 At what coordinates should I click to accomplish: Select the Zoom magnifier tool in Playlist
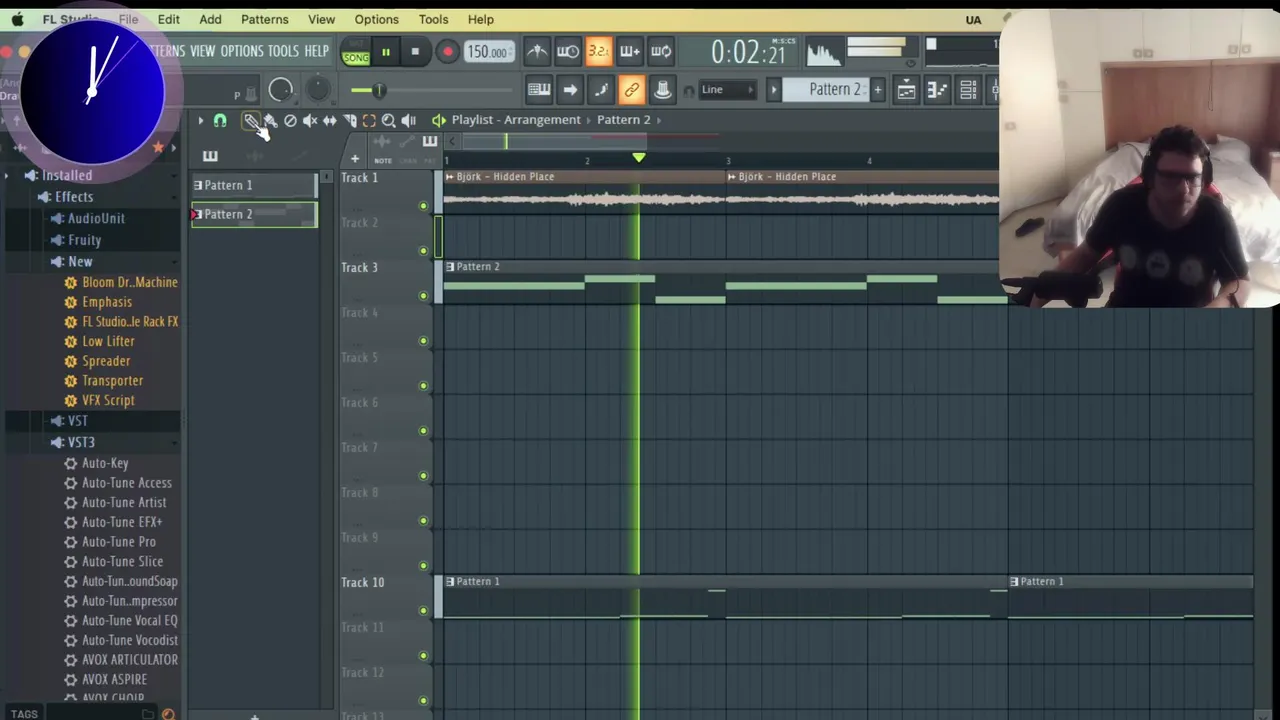(x=389, y=120)
